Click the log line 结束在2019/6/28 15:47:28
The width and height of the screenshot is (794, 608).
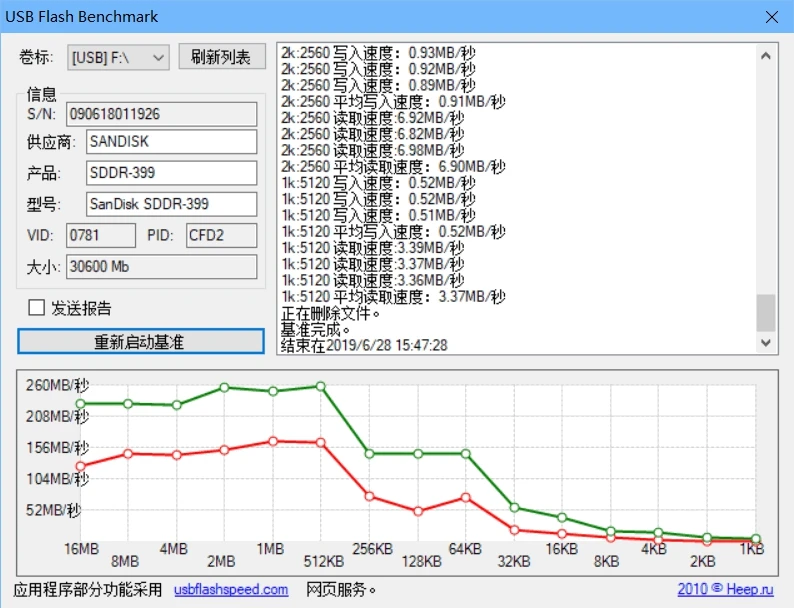point(364,345)
